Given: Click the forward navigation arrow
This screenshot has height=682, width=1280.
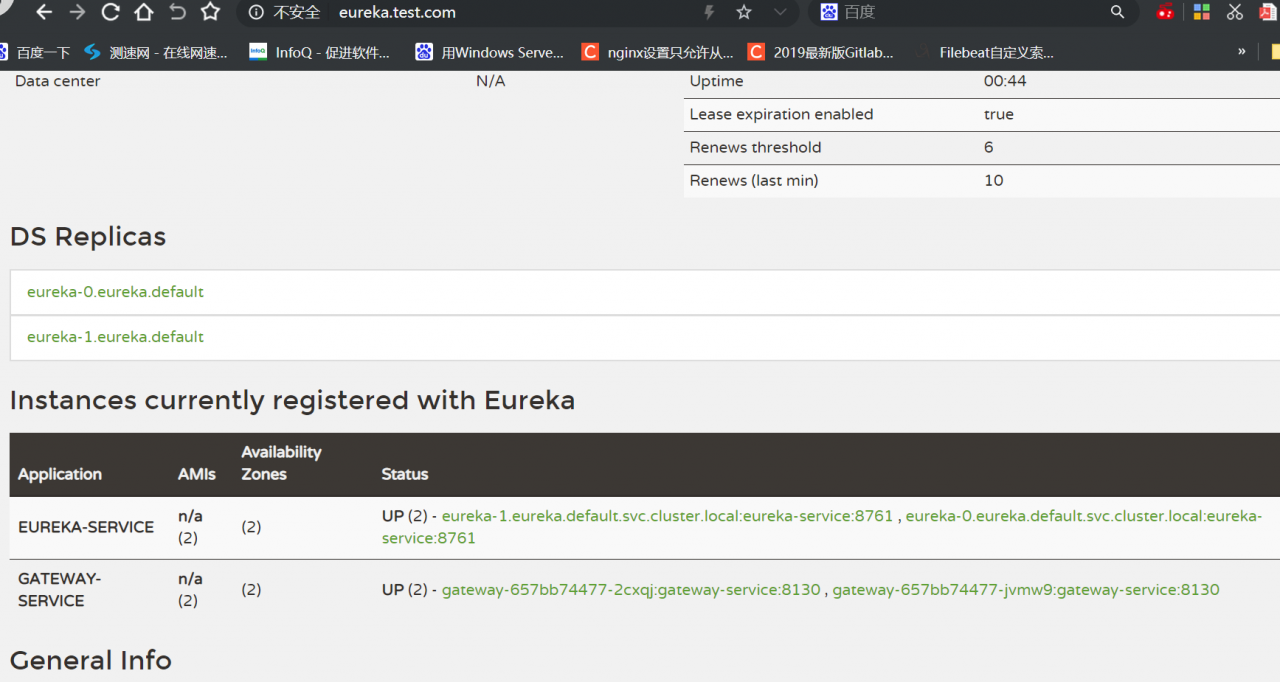Looking at the screenshot, I should click(77, 12).
